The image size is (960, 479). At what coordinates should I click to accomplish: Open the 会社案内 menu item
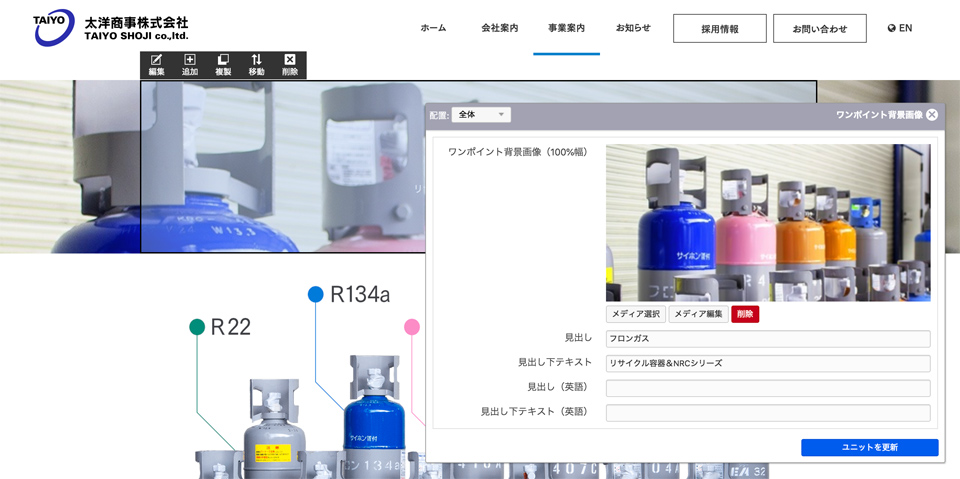[x=499, y=28]
